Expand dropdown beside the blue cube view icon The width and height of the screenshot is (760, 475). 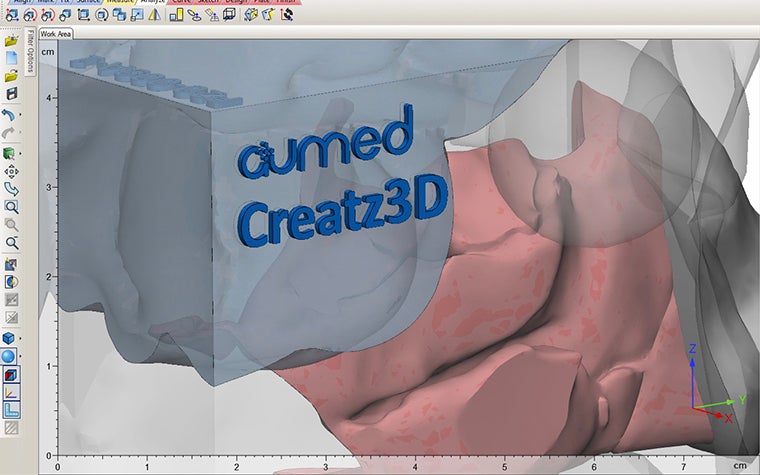click(x=21, y=338)
